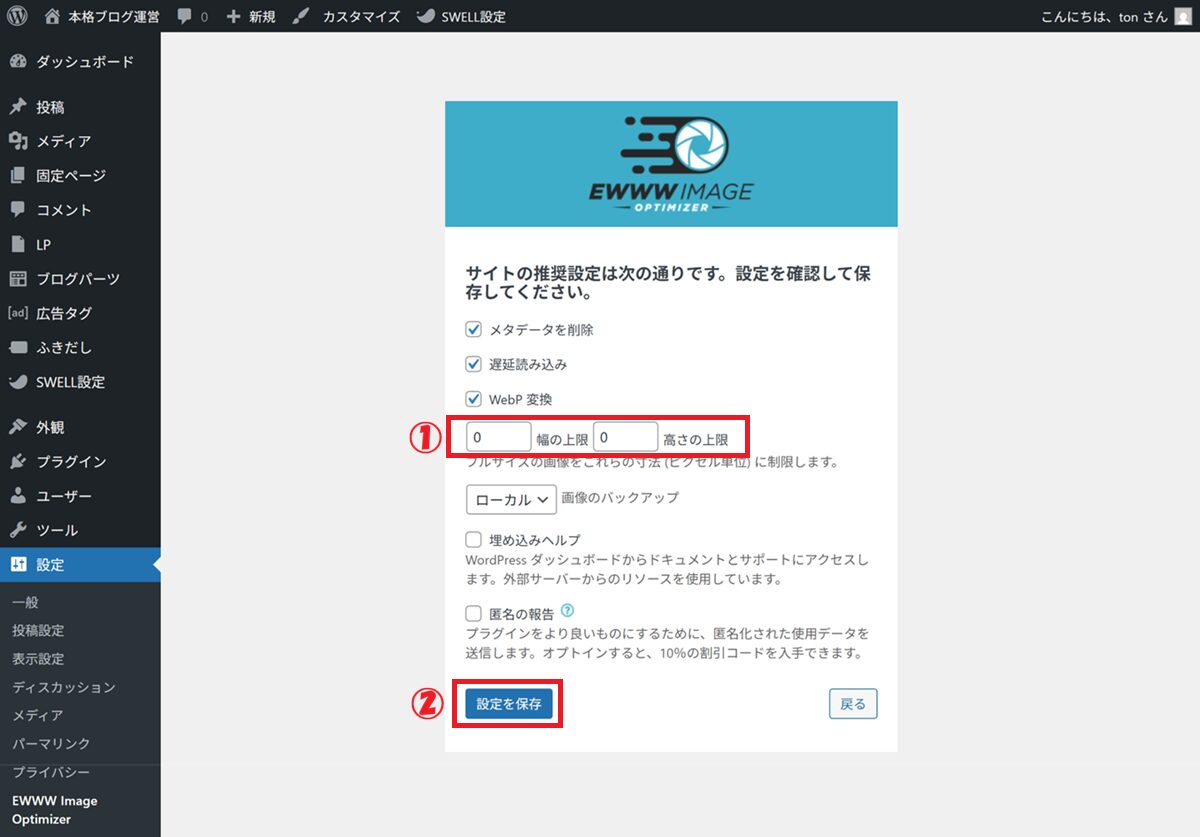Image resolution: width=1200 pixels, height=837 pixels.
Task: Uncheck the メタデータを削除 checkbox
Action: [474, 329]
